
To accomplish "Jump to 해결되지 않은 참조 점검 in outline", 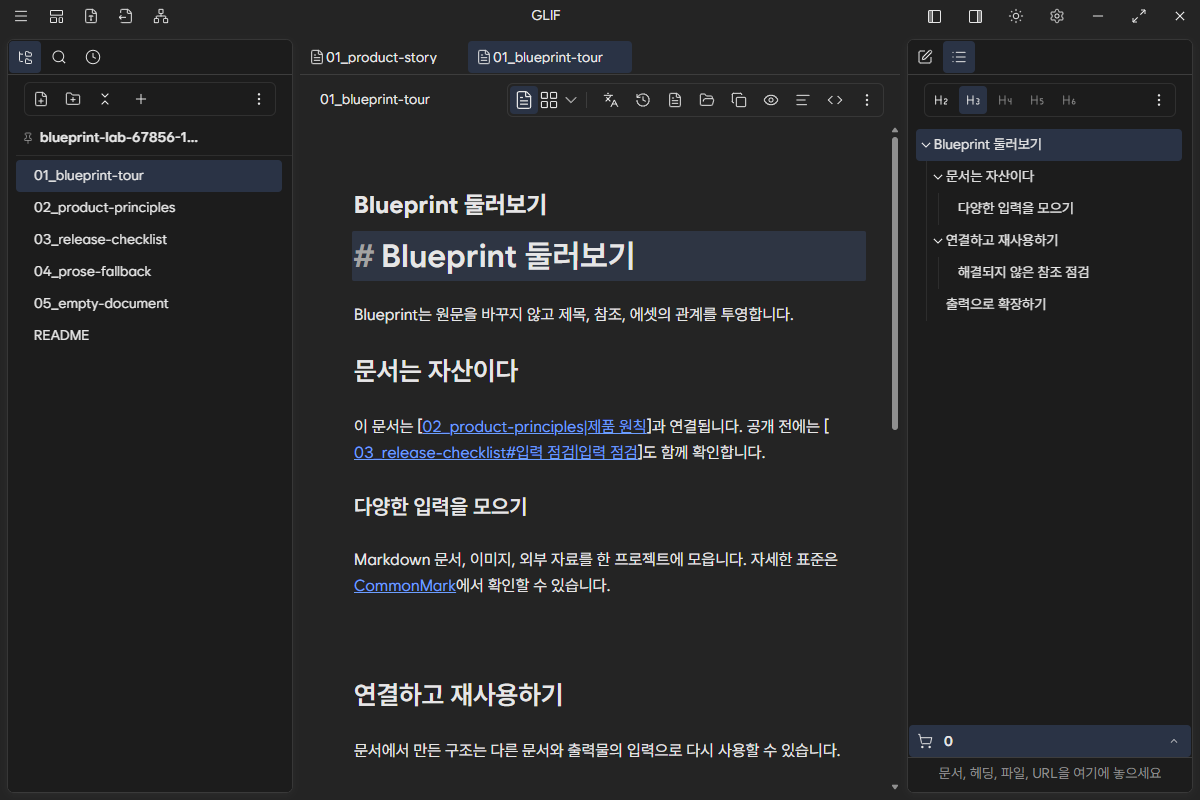I will click(x=1023, y=272).
